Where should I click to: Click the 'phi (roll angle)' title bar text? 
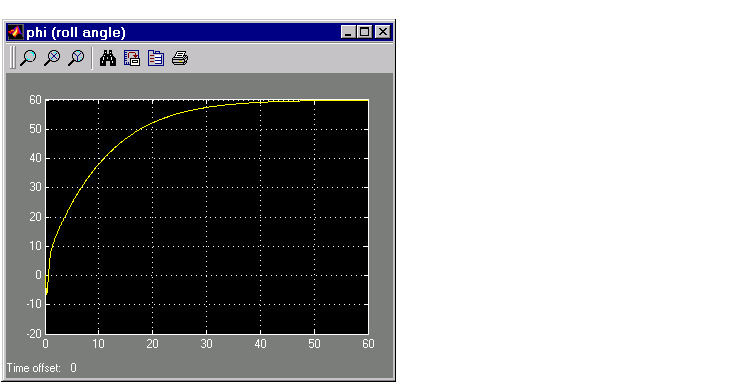[x=76, y=32]
